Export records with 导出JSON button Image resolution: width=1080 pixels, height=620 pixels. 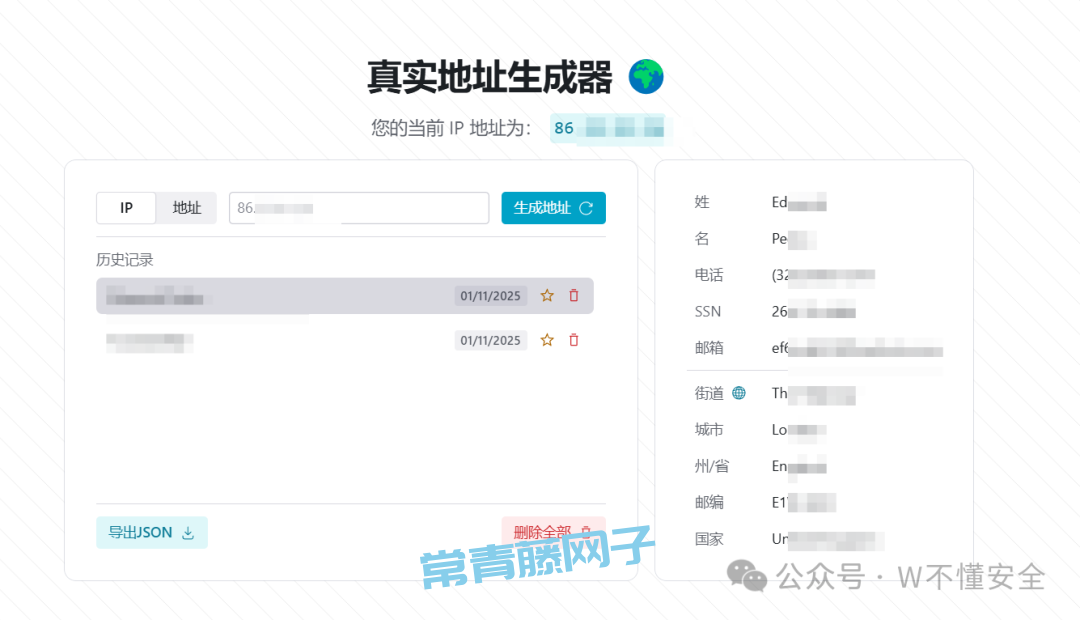click(x=151, y=532)
